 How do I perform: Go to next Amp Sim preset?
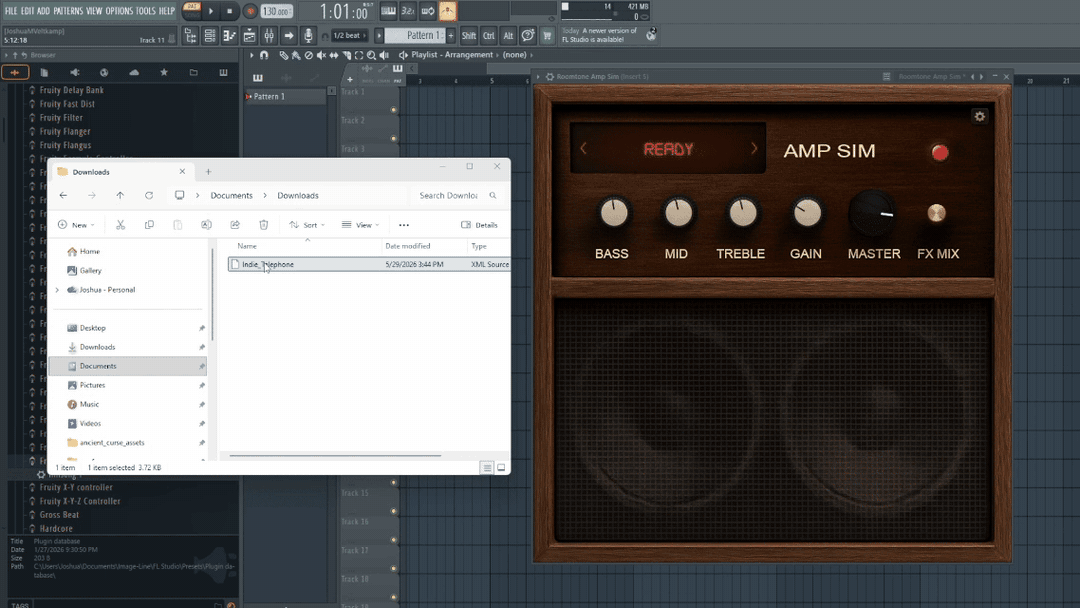pos(754,149)
